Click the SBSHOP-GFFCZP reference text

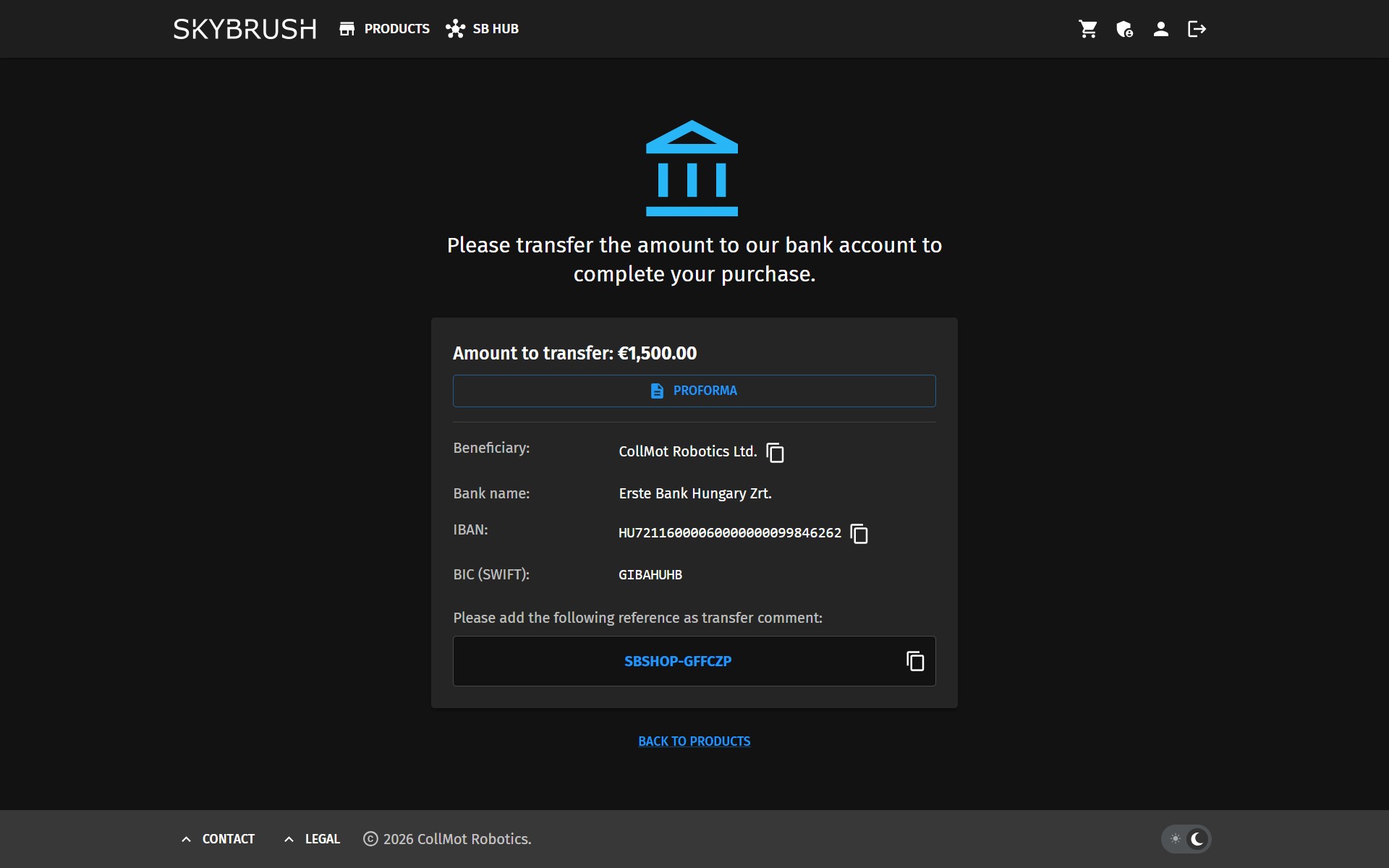tap(678, 661)
